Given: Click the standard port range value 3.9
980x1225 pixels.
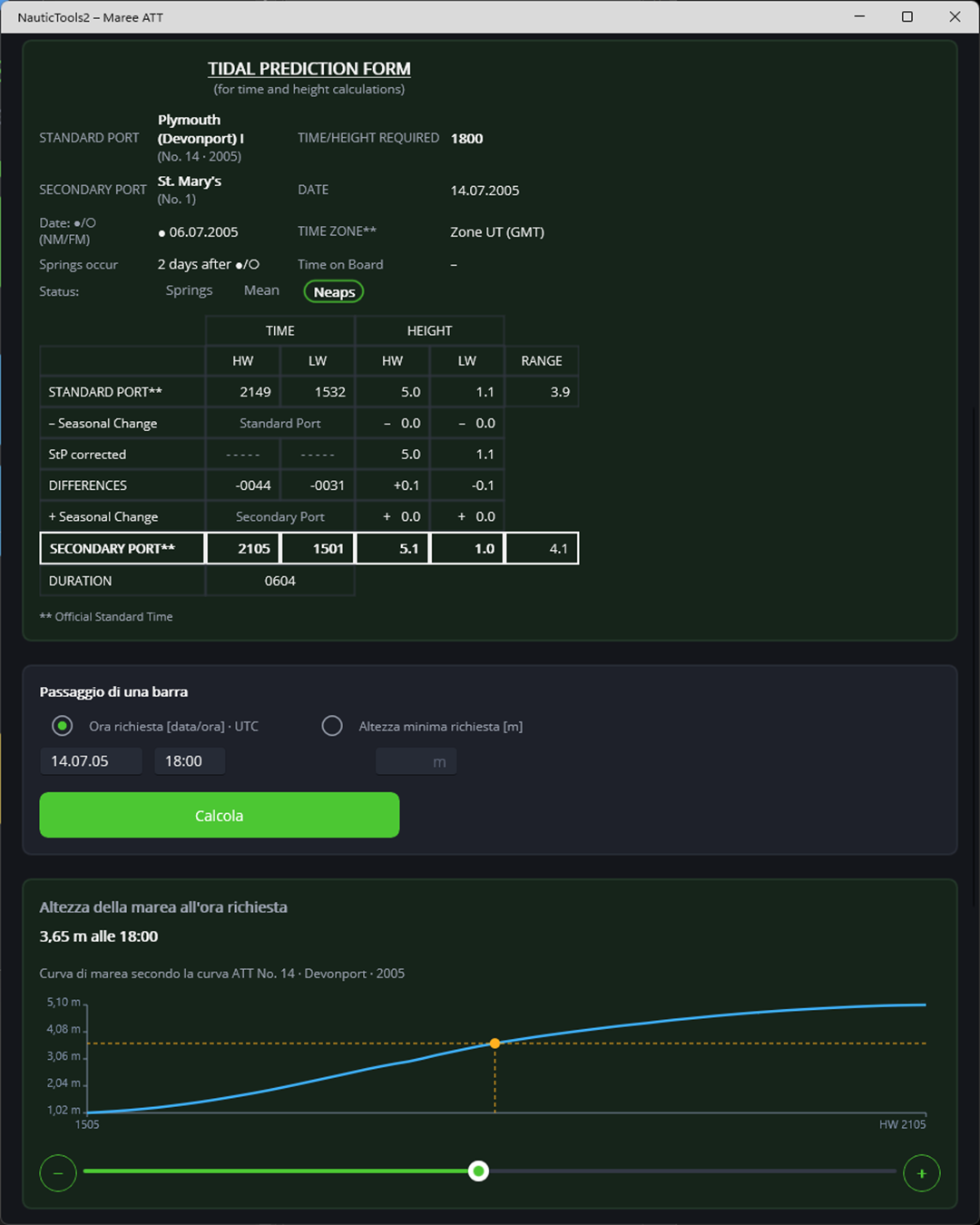Looking at the screenshot, I should coord(560,392).
